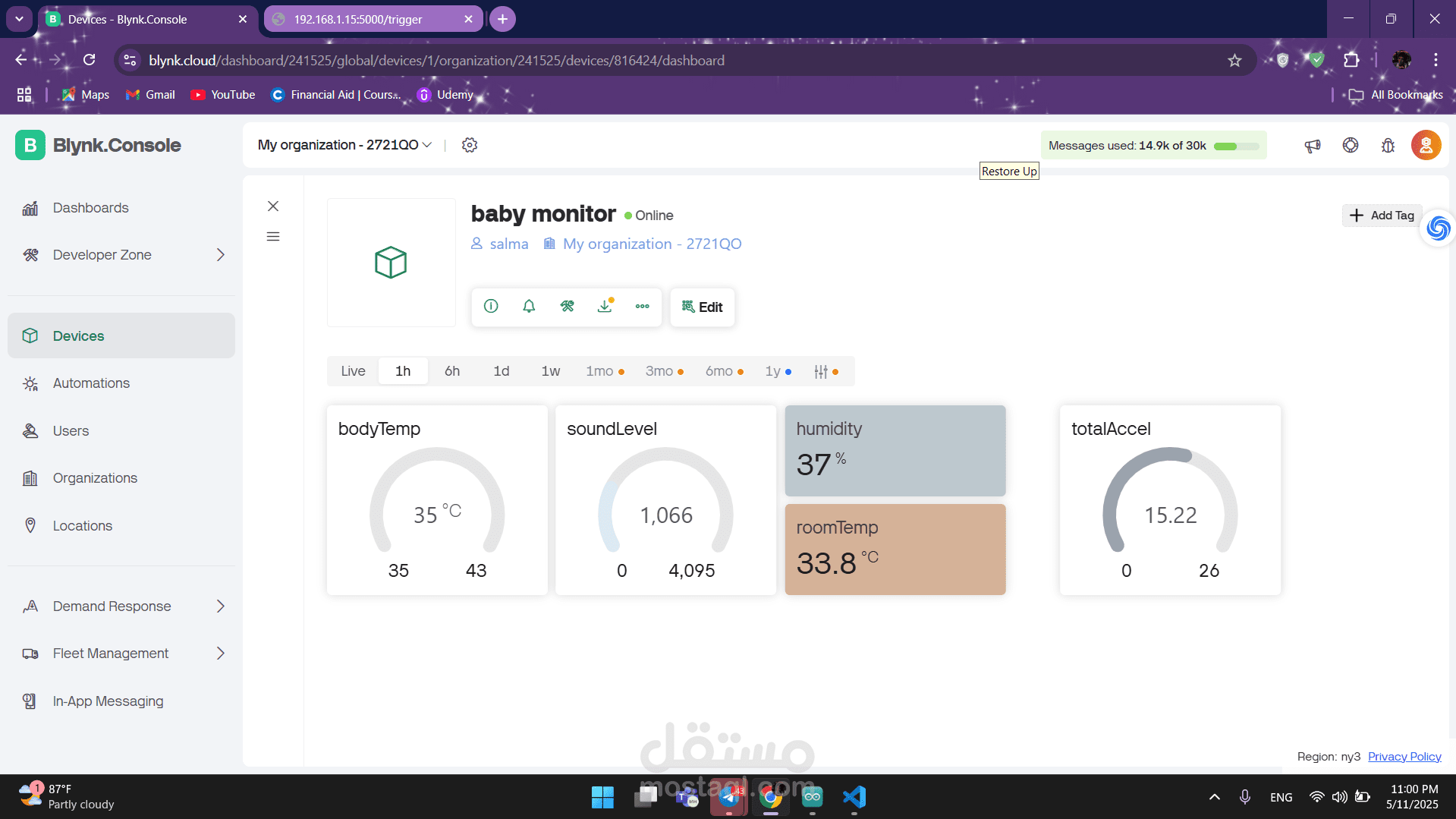Screen dimensions: 1456x819
Task: Switch time range to 6h
Action: pos(452,372)
